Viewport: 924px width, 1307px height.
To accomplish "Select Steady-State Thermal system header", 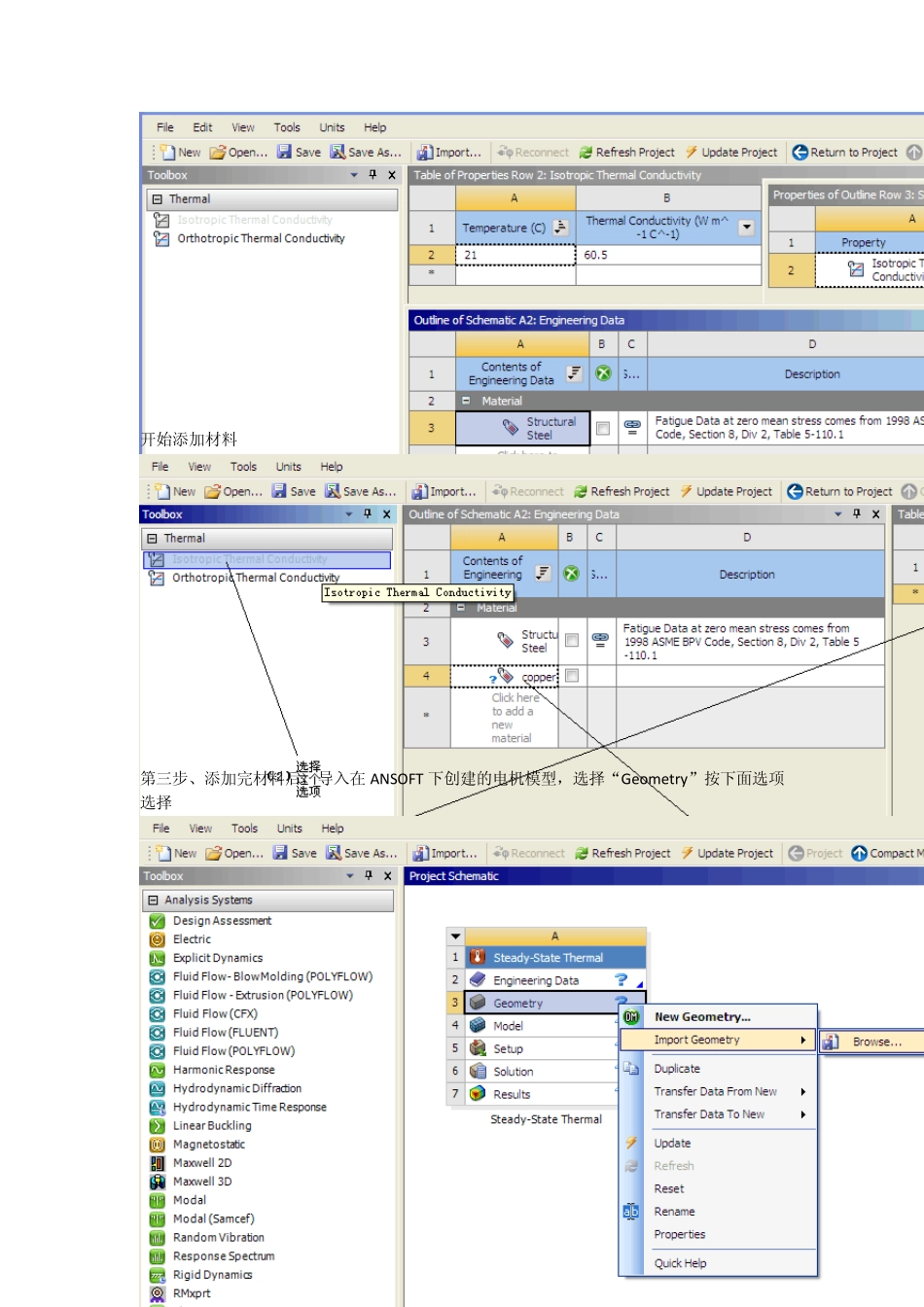I will 554,958.
